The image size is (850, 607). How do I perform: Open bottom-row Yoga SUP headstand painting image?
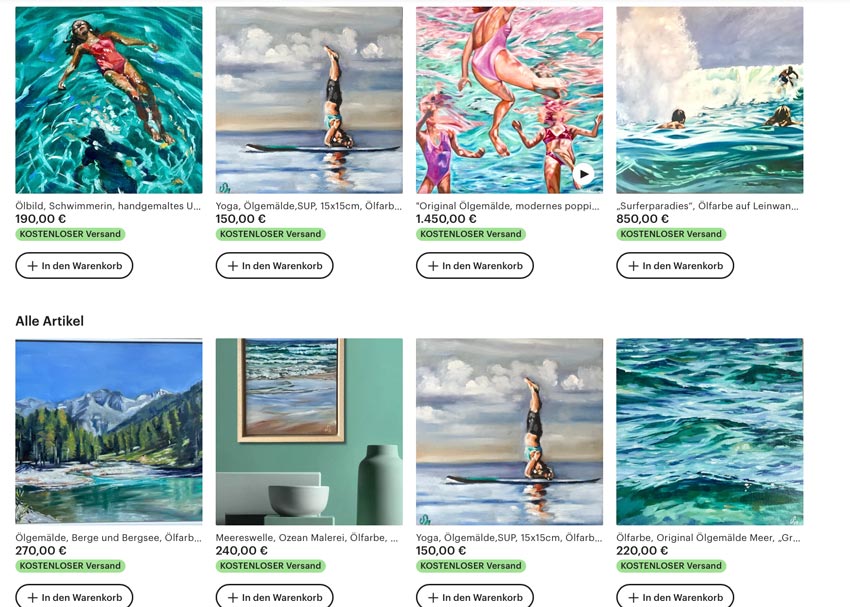tap(509, 431)
